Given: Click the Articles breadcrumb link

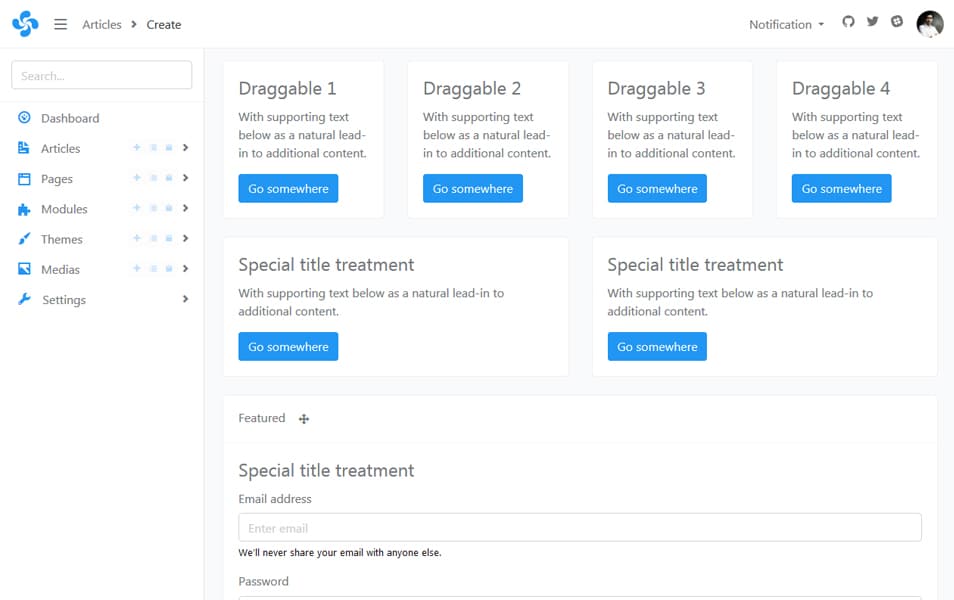Looking at the screenshot, I should coord(101,24).
